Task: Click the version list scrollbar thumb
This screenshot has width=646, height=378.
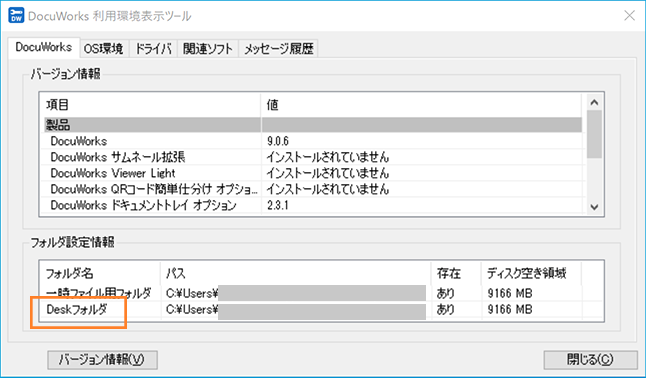Action: click(x=594, y=134)
